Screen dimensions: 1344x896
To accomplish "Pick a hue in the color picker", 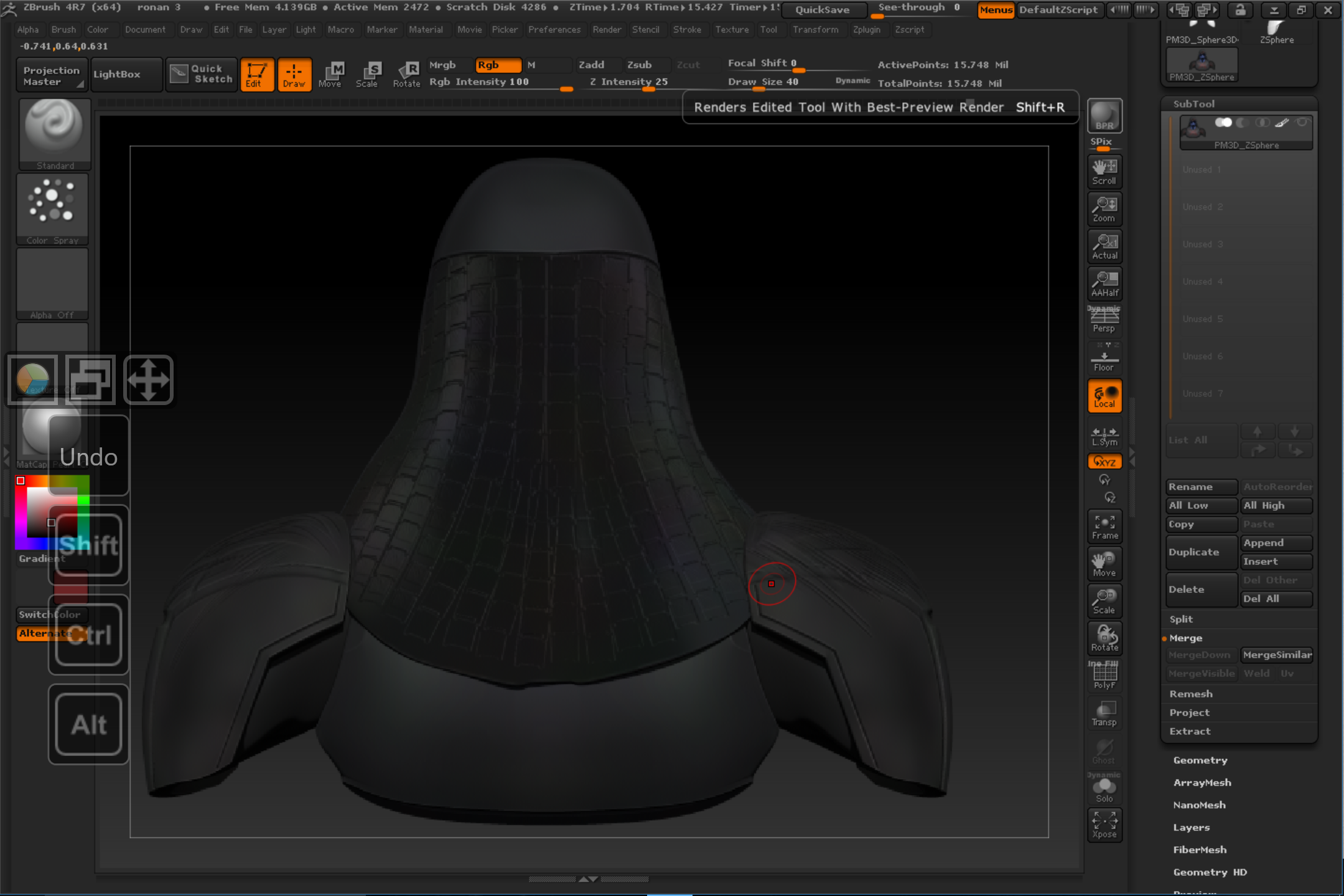I will pyautogui.click(x=52, y=513).
